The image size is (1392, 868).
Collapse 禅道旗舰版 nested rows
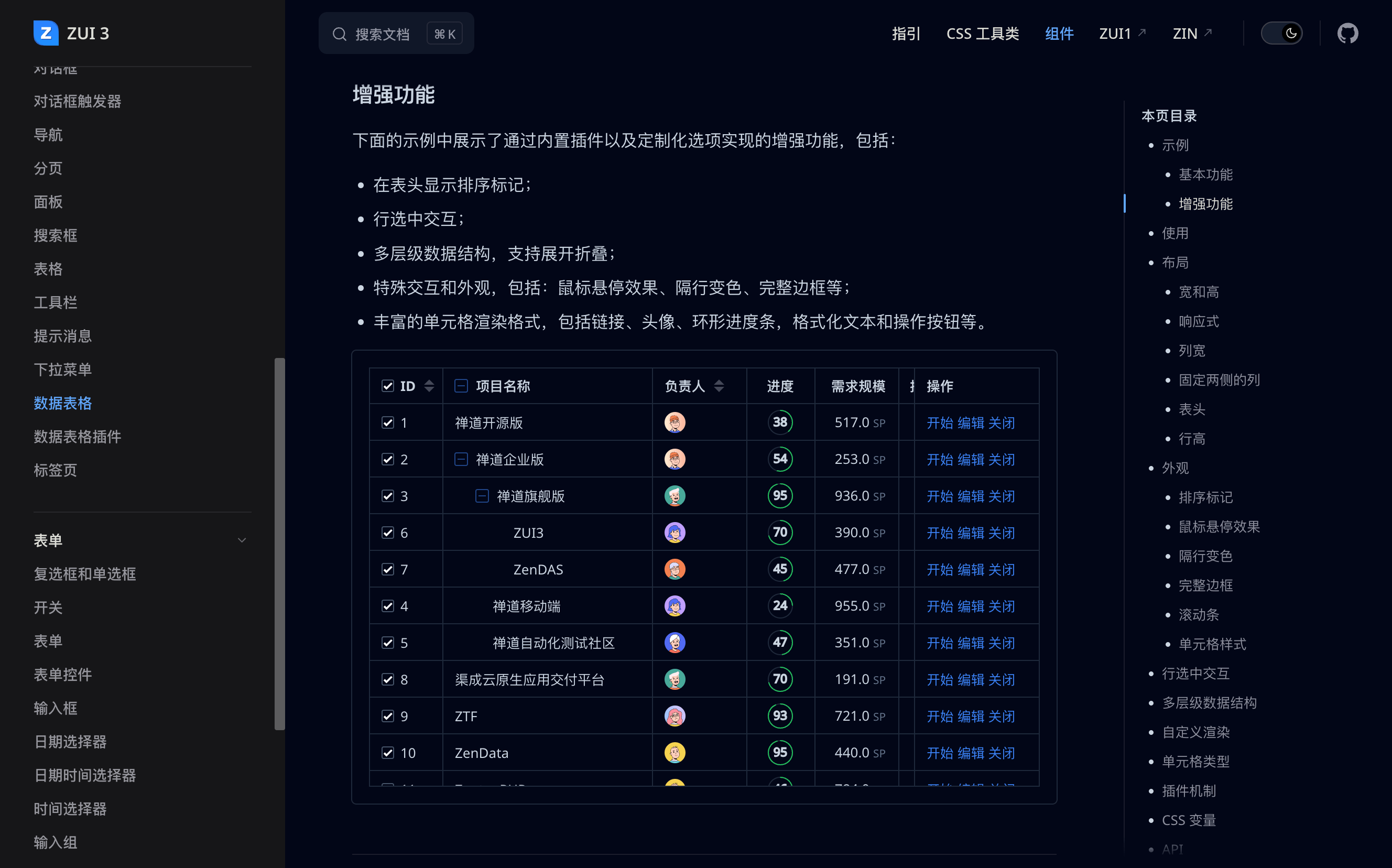tap(482, 496)
